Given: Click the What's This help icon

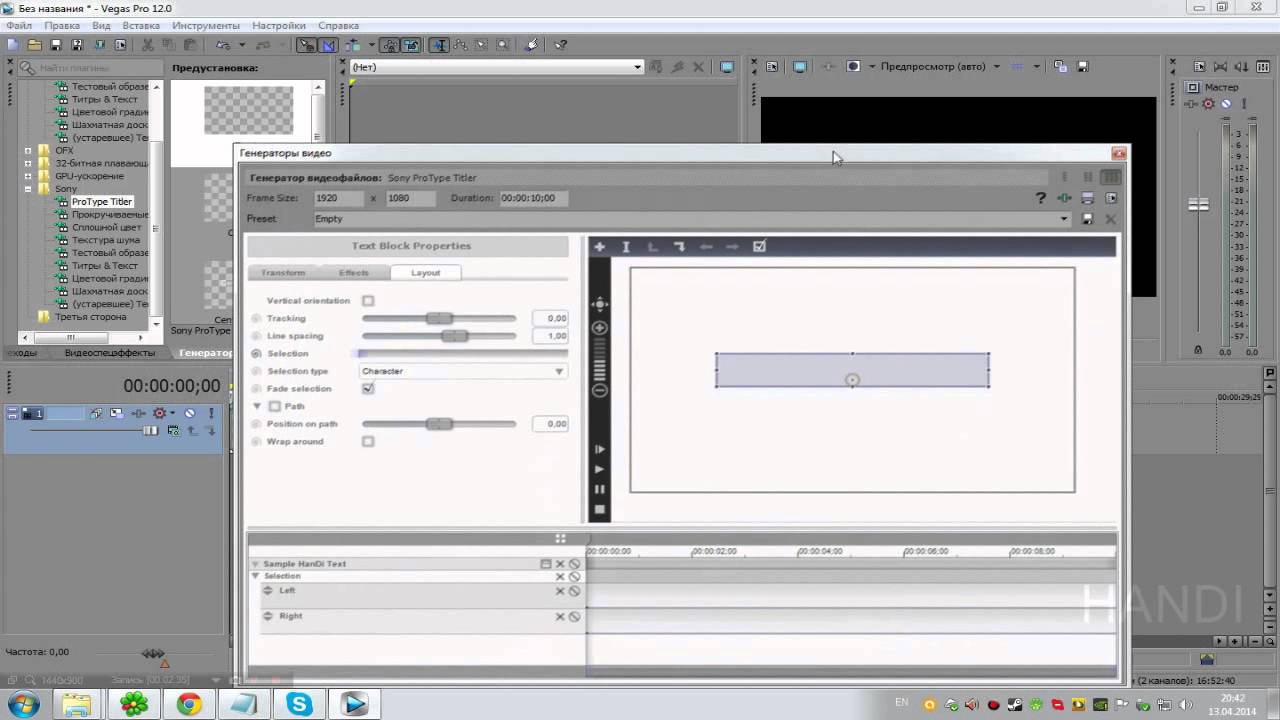Looking at the screenshot, I should [561, 45].
